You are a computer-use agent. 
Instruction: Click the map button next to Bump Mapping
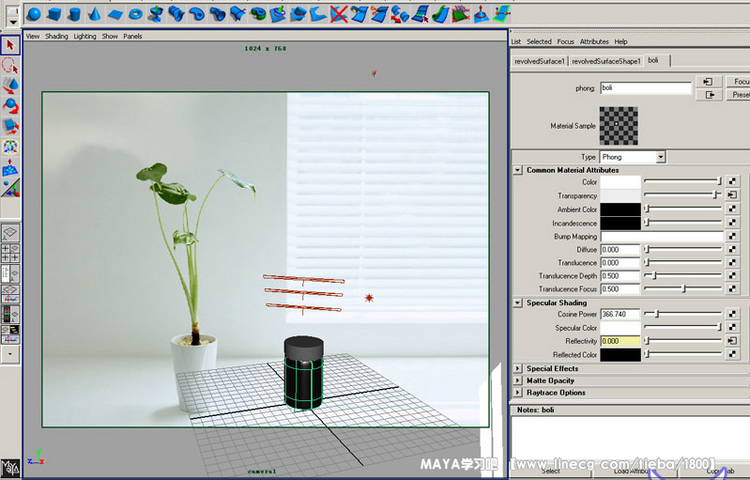[x=732, y=236]
